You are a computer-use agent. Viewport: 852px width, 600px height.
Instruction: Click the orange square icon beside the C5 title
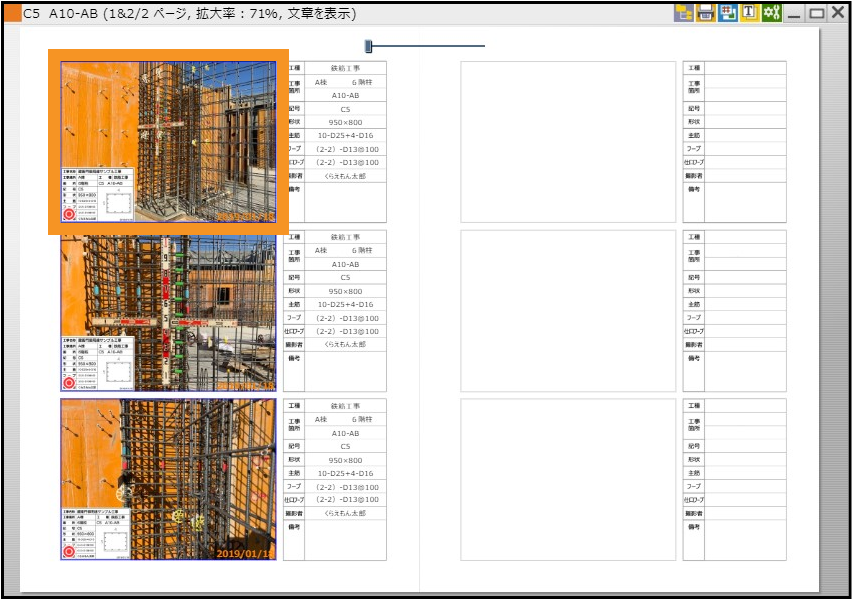coord(11,14)
